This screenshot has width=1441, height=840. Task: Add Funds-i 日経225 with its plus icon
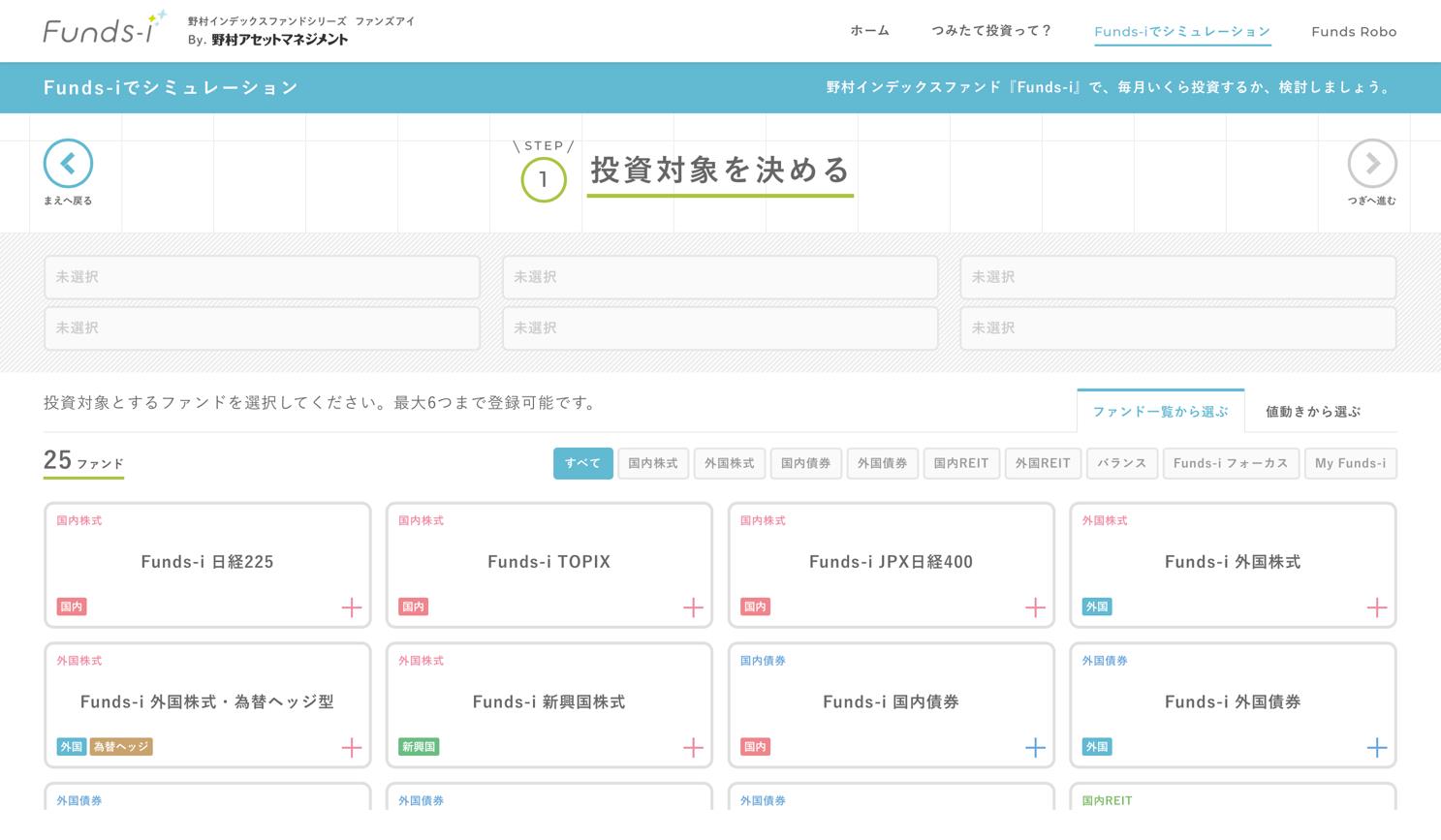tap(352, 607)
